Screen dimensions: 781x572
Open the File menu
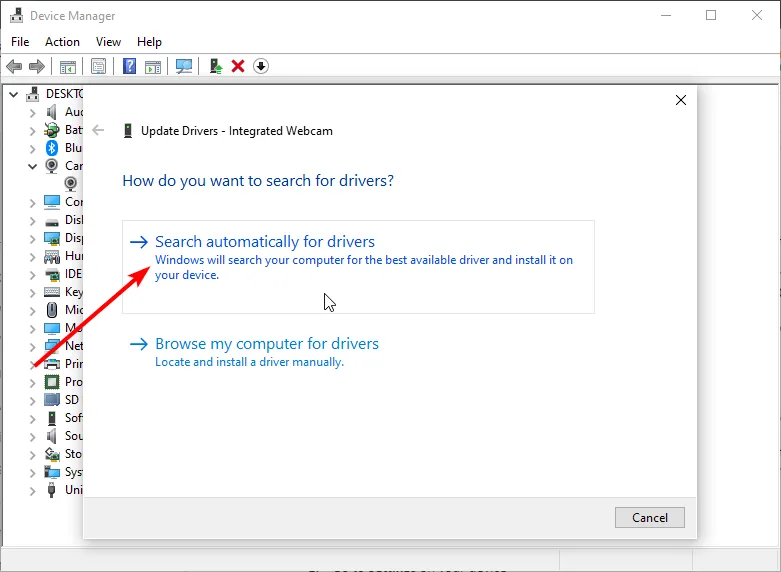tap(20, 42)
